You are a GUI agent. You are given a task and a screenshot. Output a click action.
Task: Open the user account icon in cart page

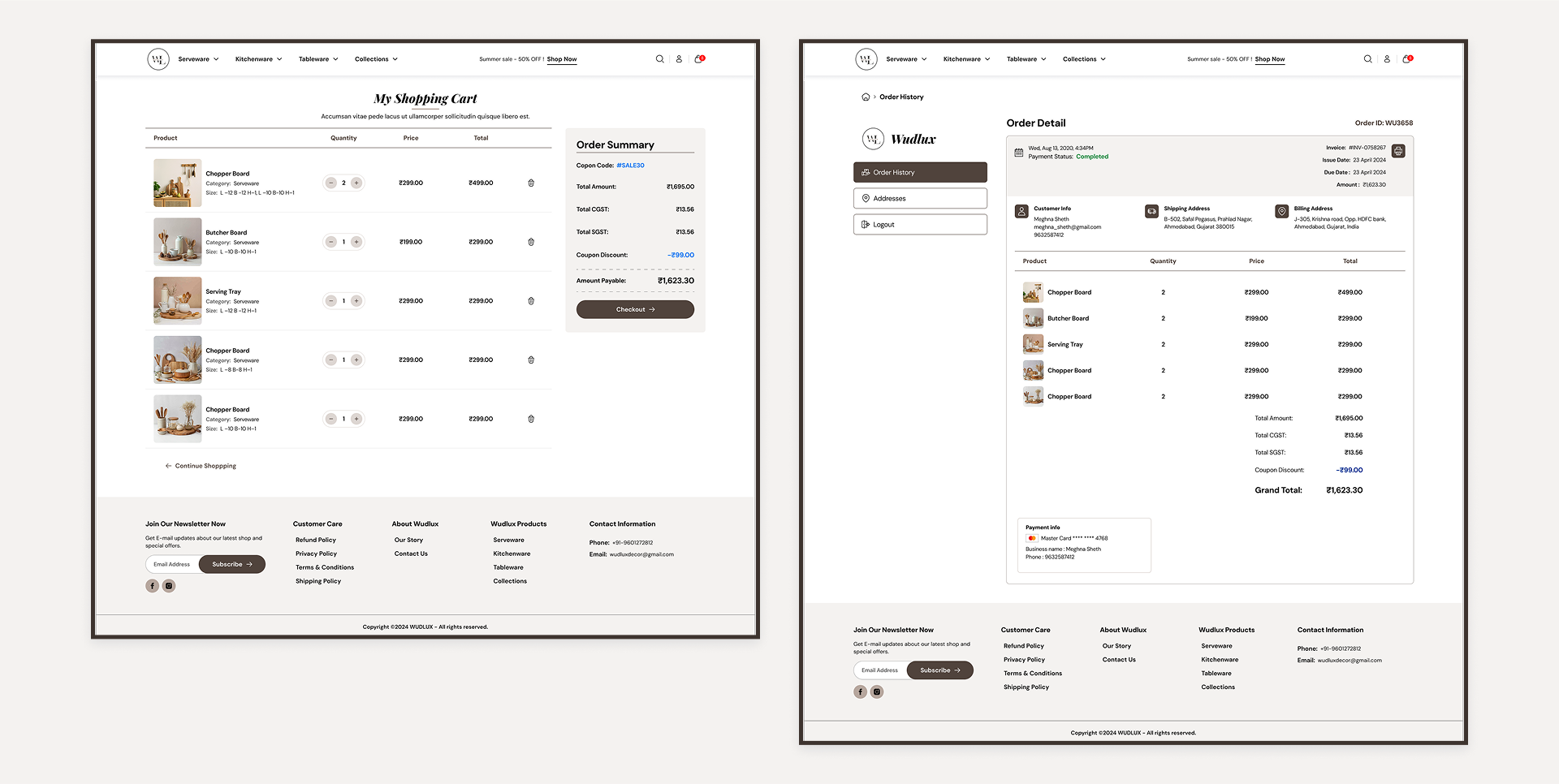pos(679,59)
